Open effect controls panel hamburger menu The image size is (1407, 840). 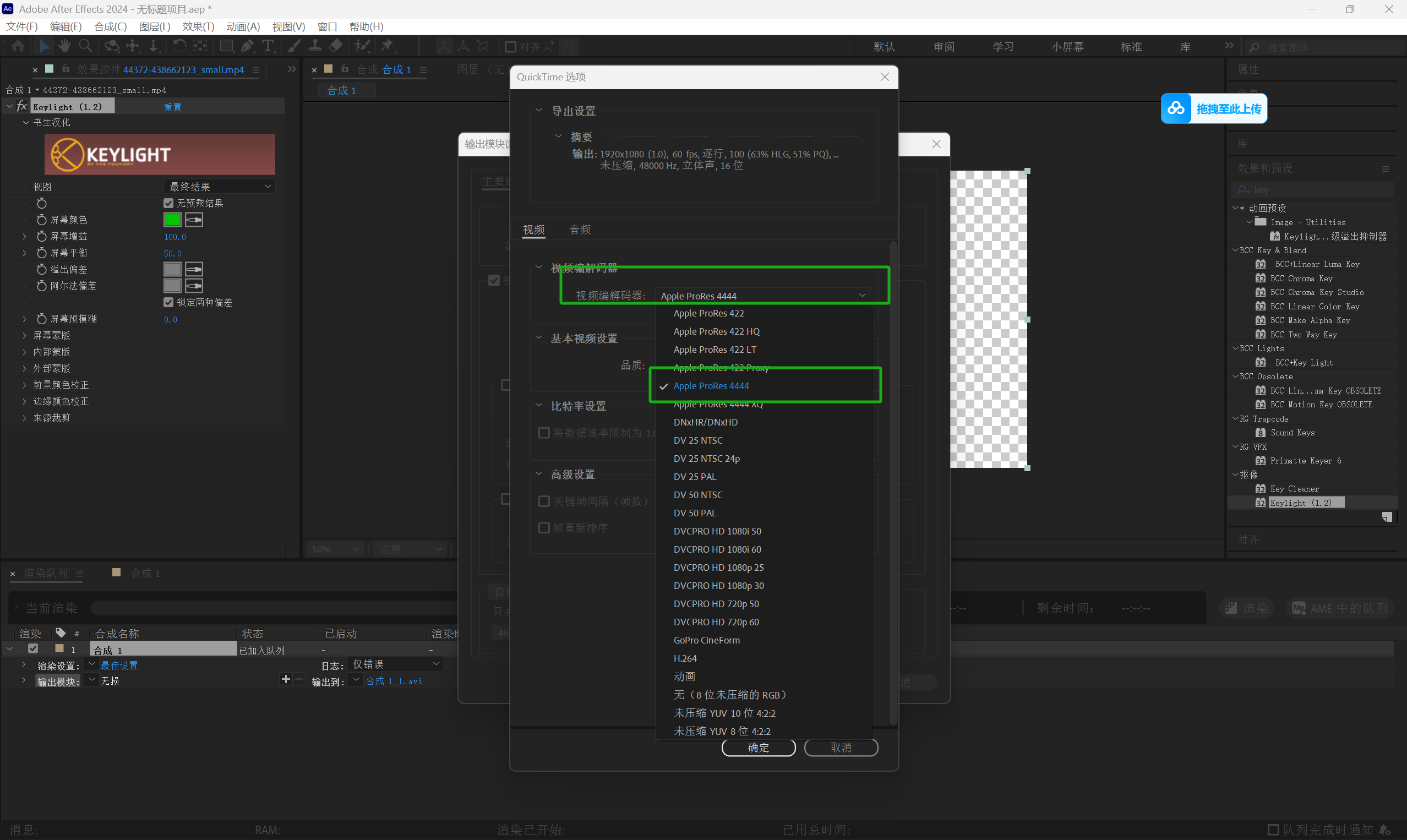256,69
